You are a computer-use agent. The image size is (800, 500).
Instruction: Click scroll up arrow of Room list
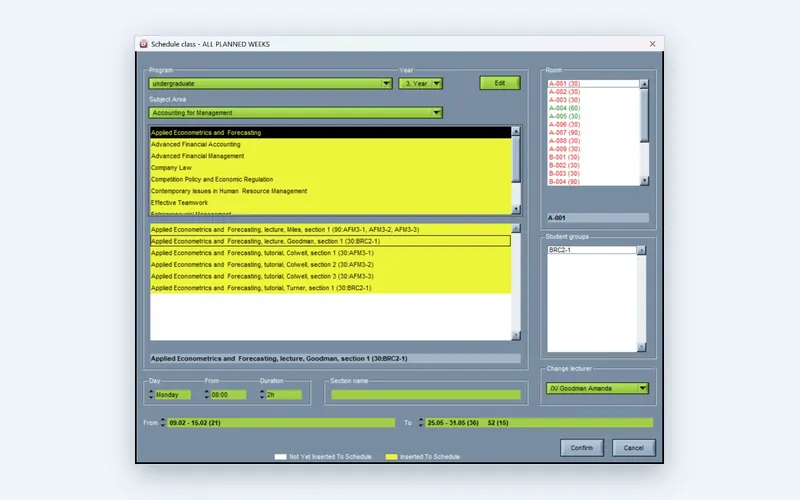pyautogui.click(x=644, y=84)
